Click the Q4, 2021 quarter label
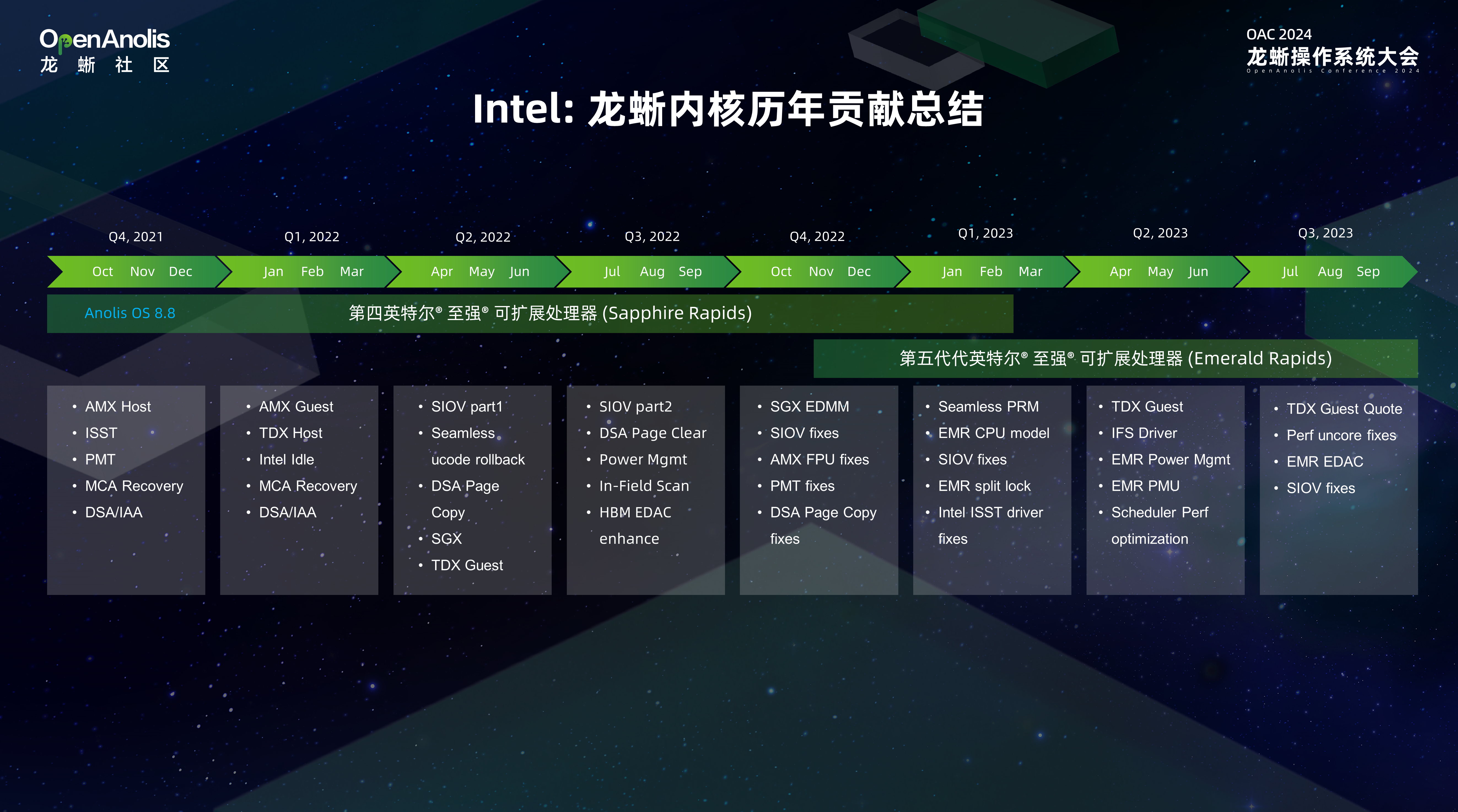The image size is (1458, 812). [x=136, y=237]
